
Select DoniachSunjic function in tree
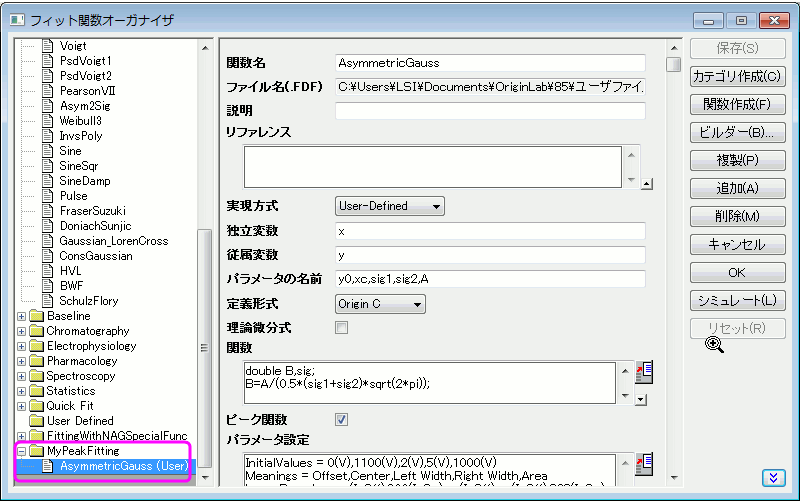(95, 226)
